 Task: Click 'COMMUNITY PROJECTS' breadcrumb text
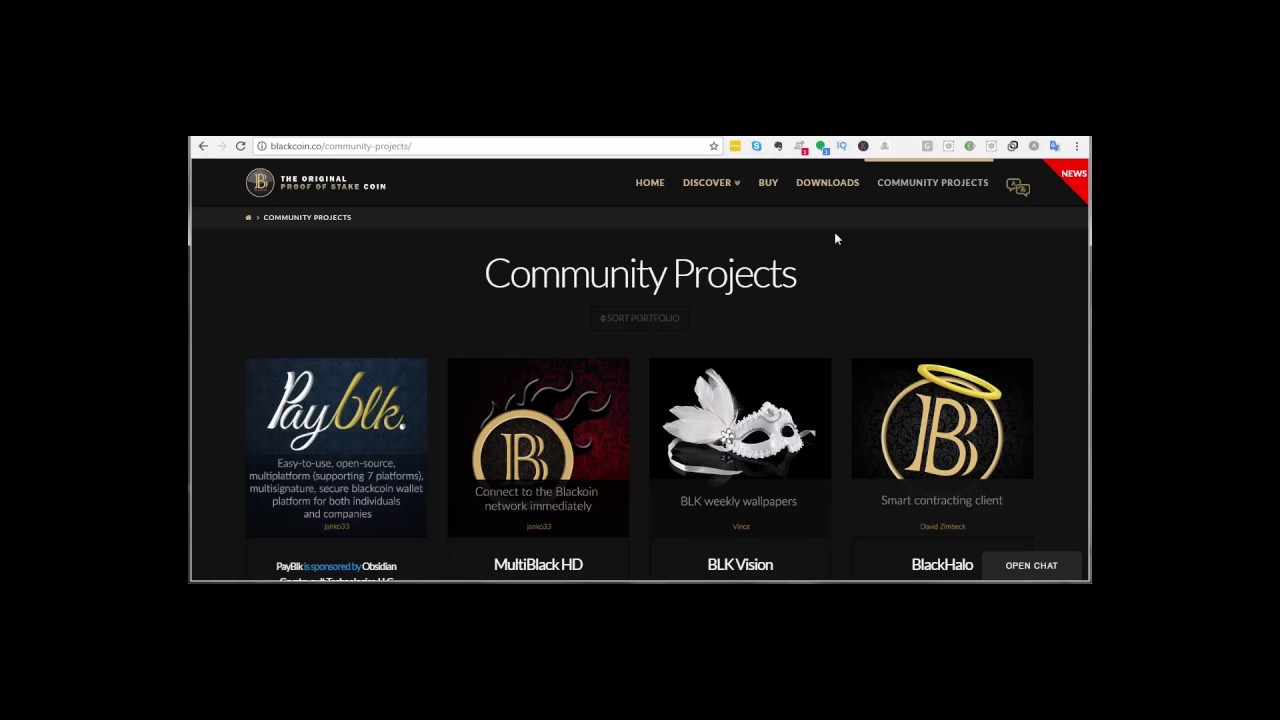tap(307, 217)
